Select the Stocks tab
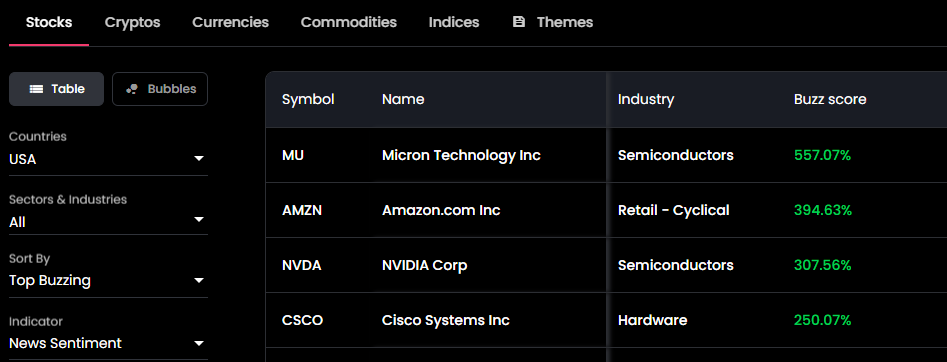947x362 pixels. pos(49,22)
